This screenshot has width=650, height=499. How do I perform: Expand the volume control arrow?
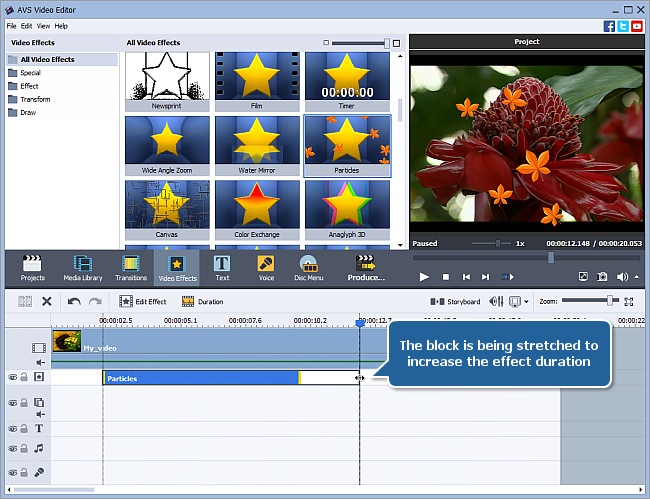(637, 276)
